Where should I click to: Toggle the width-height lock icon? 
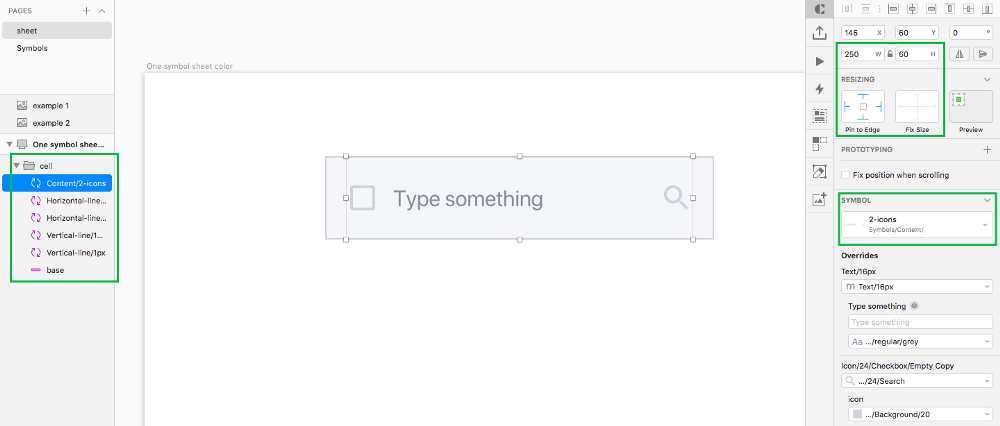[890, 54]
